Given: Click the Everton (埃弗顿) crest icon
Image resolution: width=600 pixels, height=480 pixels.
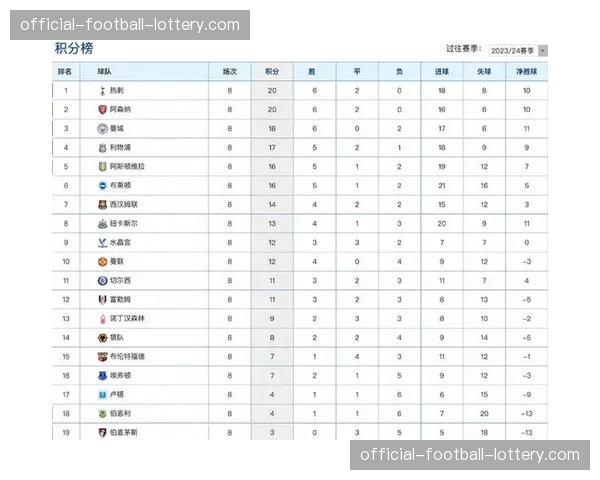Looking at the screenshot, I should click(102, 376).
